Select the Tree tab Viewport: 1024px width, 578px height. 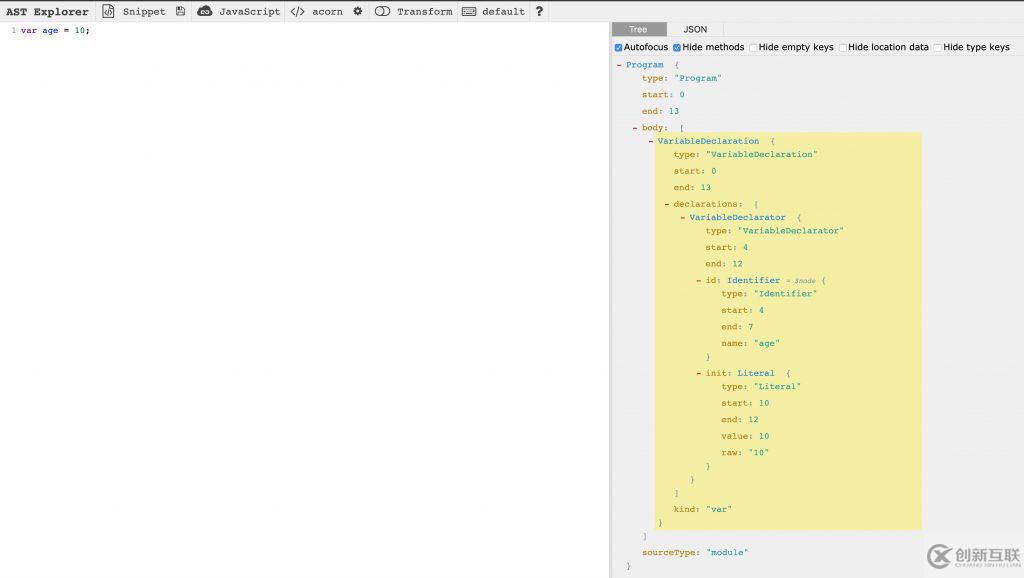[638, 29]
